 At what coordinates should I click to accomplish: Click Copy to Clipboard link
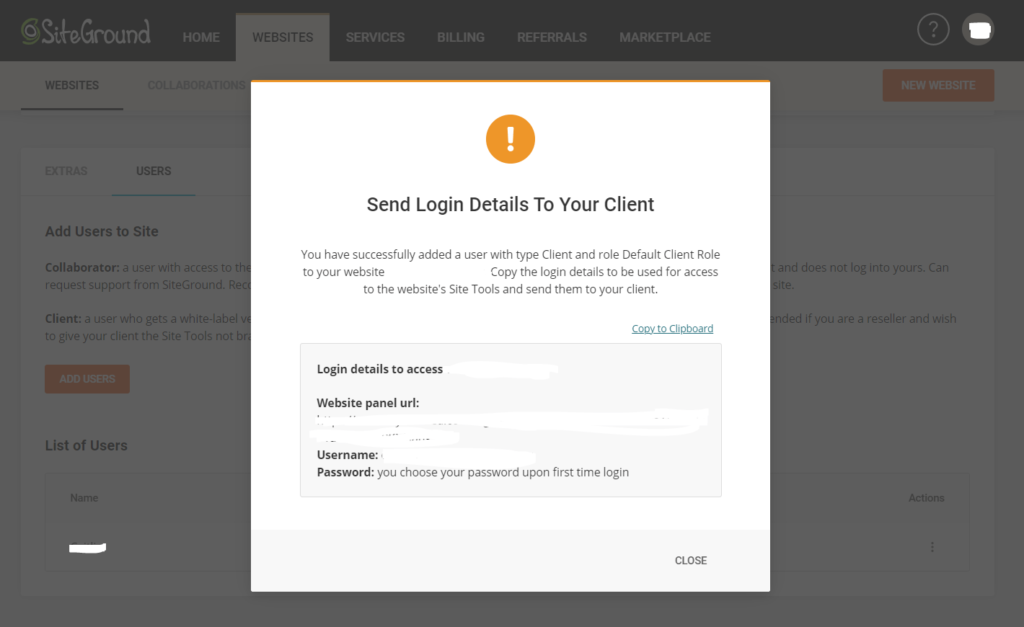point(672,329)
